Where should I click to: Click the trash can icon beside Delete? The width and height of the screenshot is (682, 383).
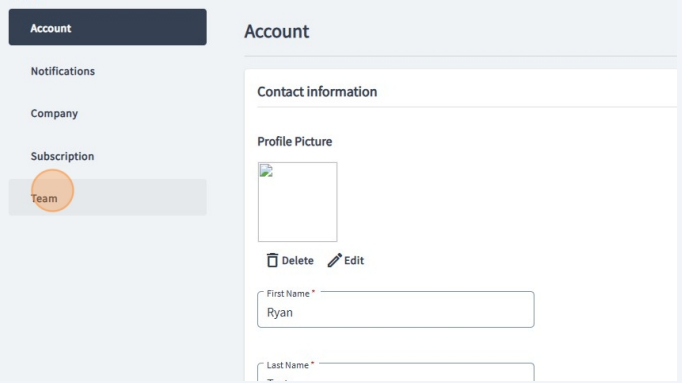pyautogui.click(x=272, y=260)
